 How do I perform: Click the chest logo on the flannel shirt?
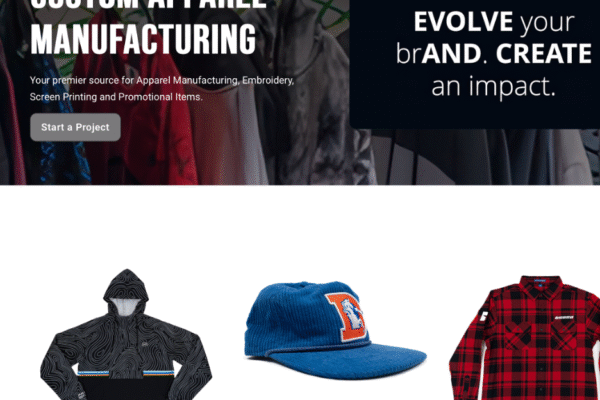pos(564,317)
